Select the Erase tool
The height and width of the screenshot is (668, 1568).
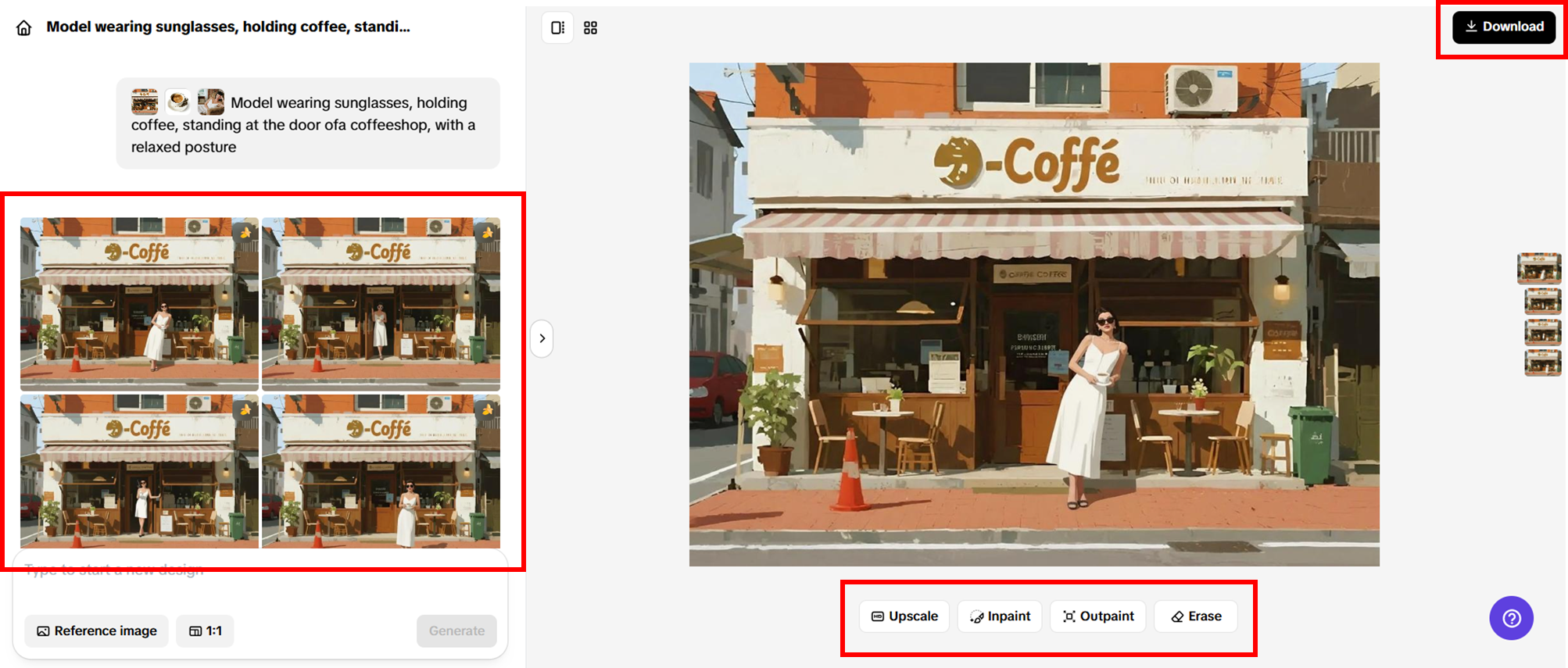pos(1196,616)
